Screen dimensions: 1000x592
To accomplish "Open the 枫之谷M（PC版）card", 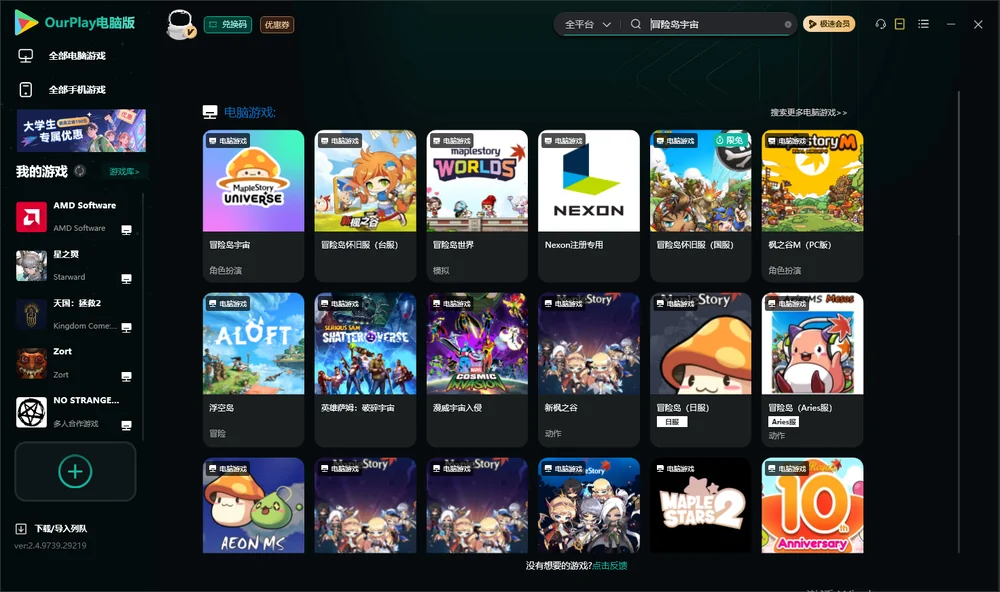I will tap(812, 205).
